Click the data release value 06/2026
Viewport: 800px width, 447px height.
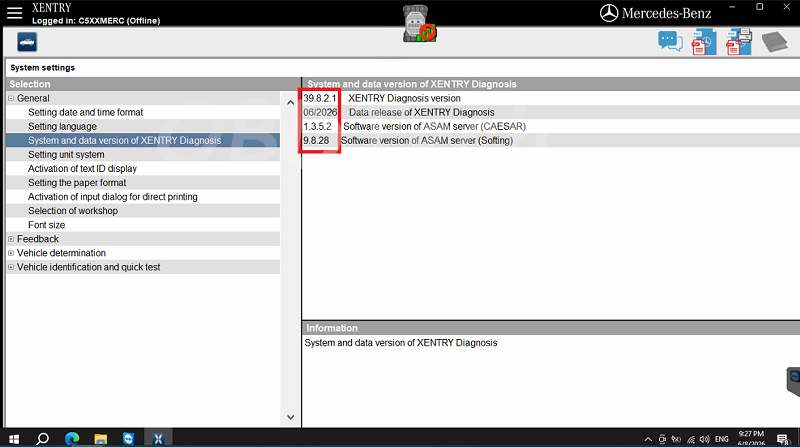[320, 112]
